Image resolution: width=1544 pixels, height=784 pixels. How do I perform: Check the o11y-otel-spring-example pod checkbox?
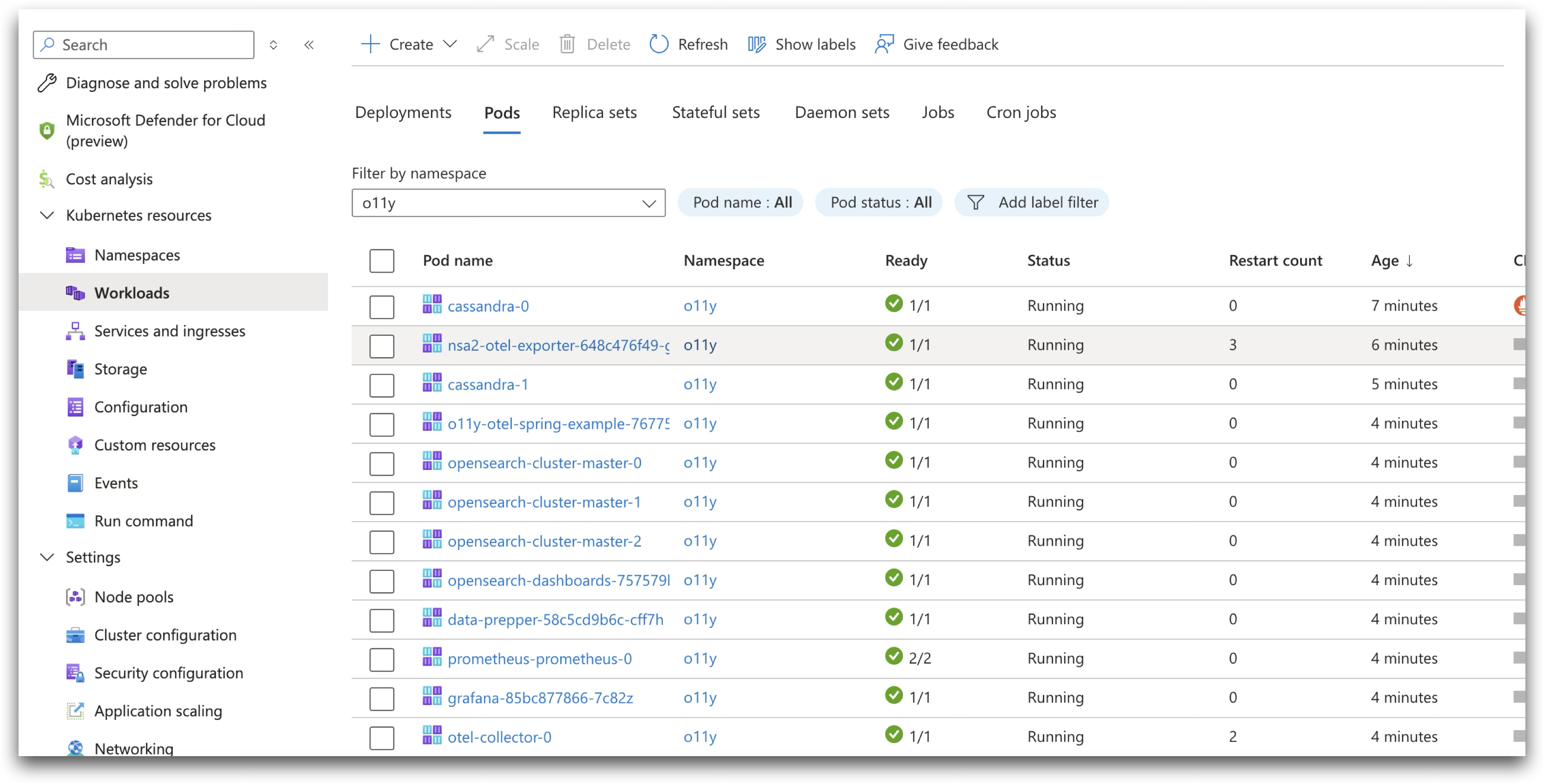382,425
